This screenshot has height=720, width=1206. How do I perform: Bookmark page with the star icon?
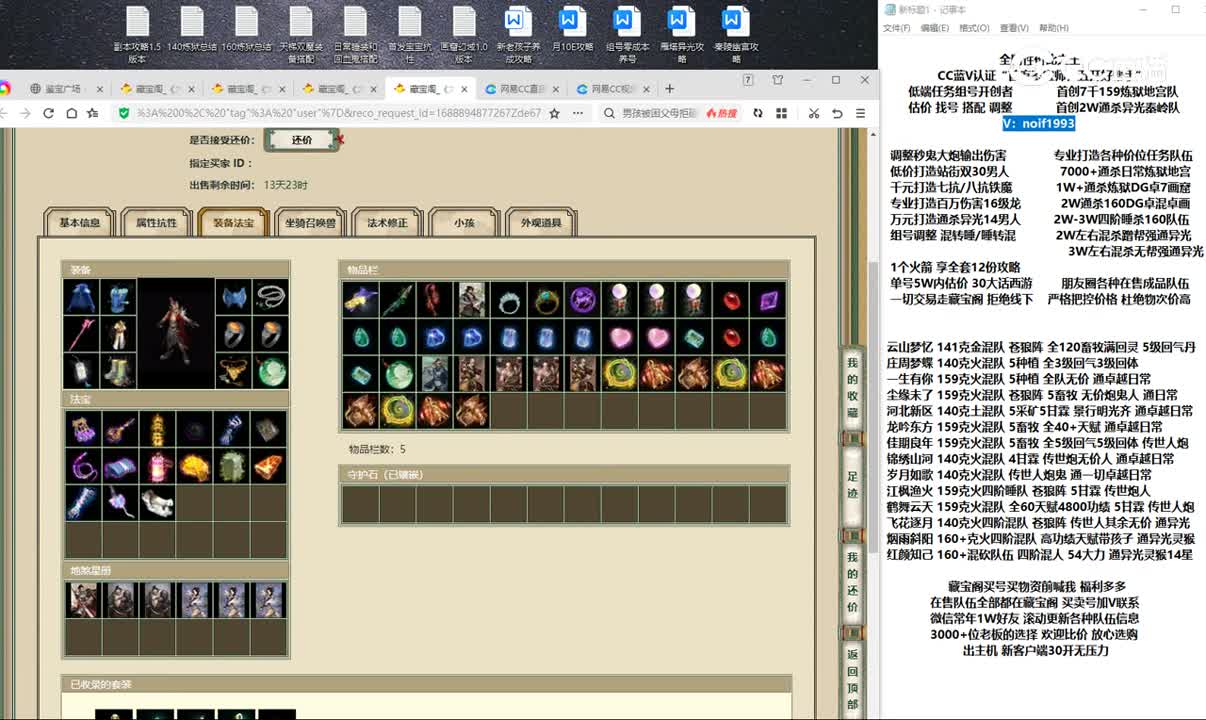point(554,113)
